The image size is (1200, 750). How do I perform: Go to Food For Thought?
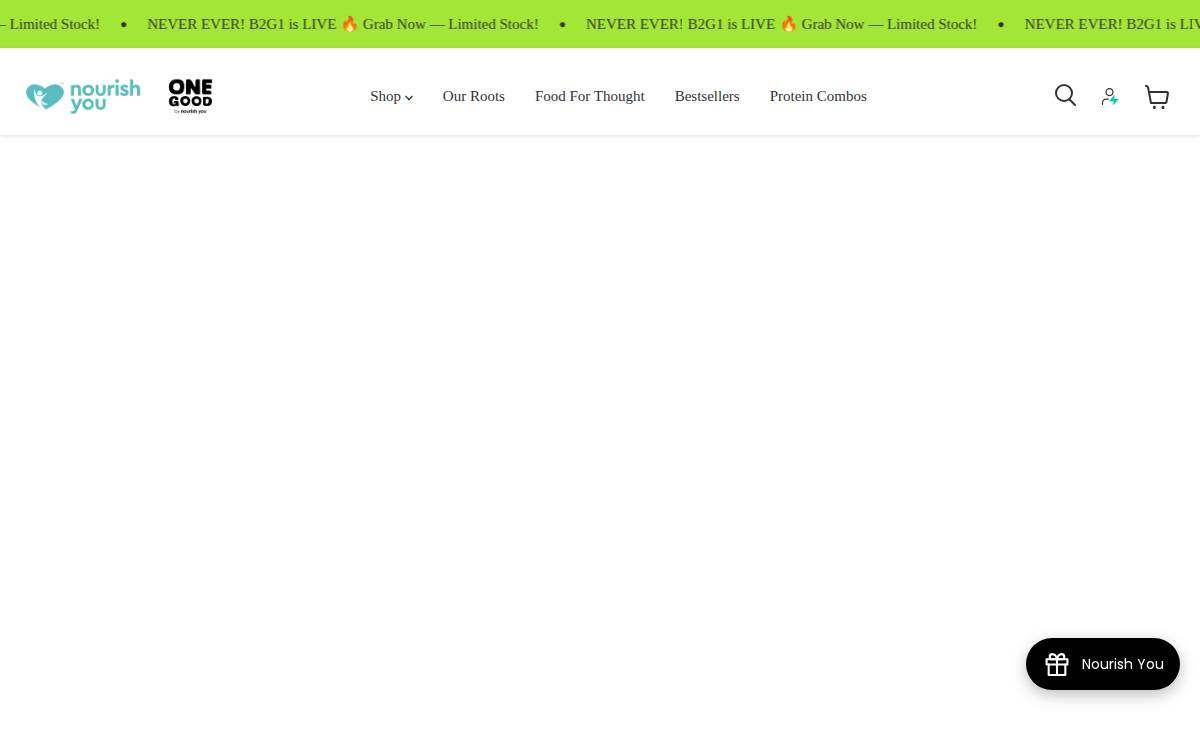[x=590, y=96]
